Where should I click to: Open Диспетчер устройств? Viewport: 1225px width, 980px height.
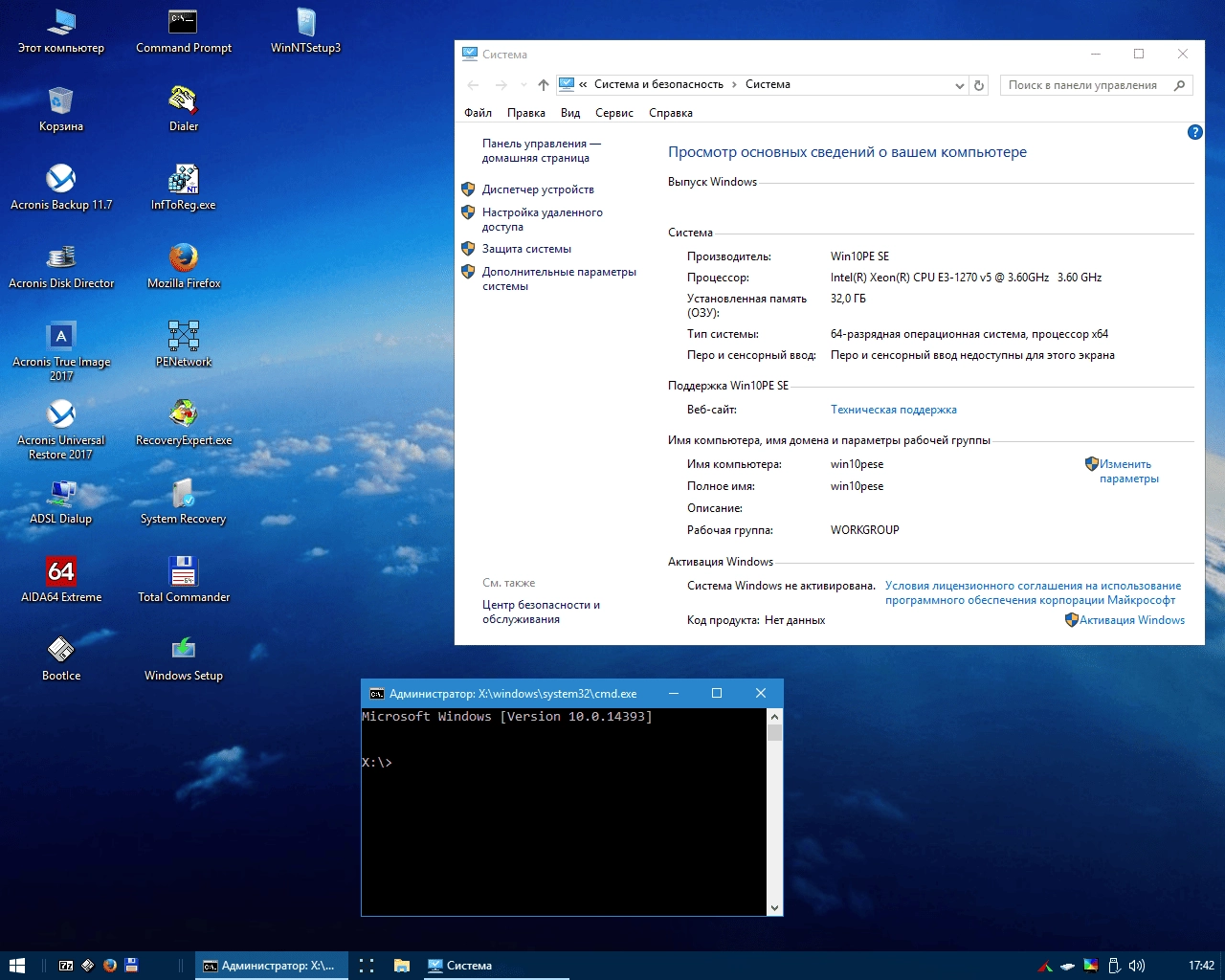pos(538,189)
